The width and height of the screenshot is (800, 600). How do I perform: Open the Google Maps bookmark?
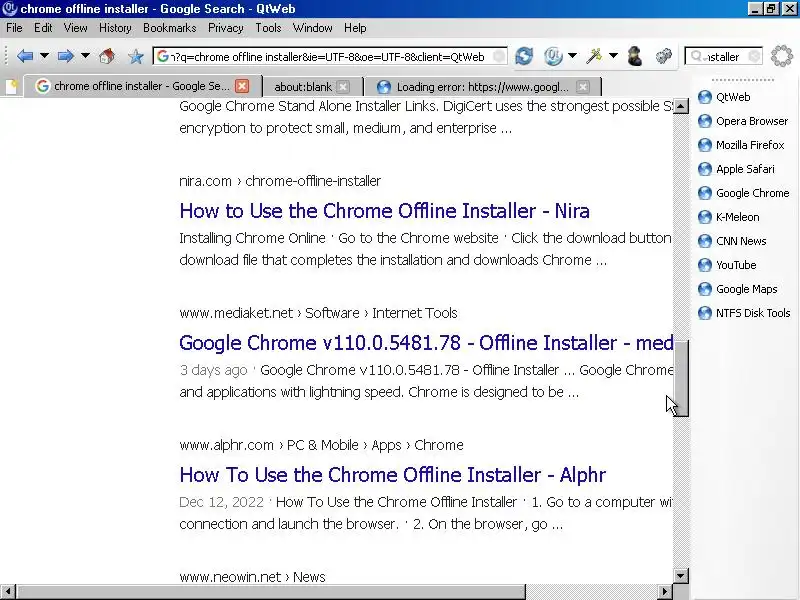tap(738, 289)
